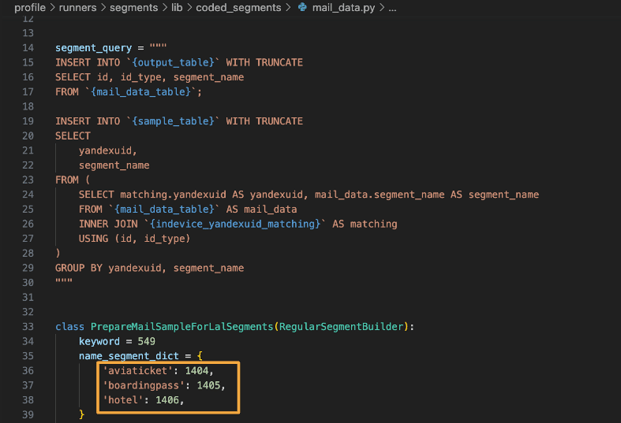Click '{sample_table}' placeholder on line 19

click(173, 121)
